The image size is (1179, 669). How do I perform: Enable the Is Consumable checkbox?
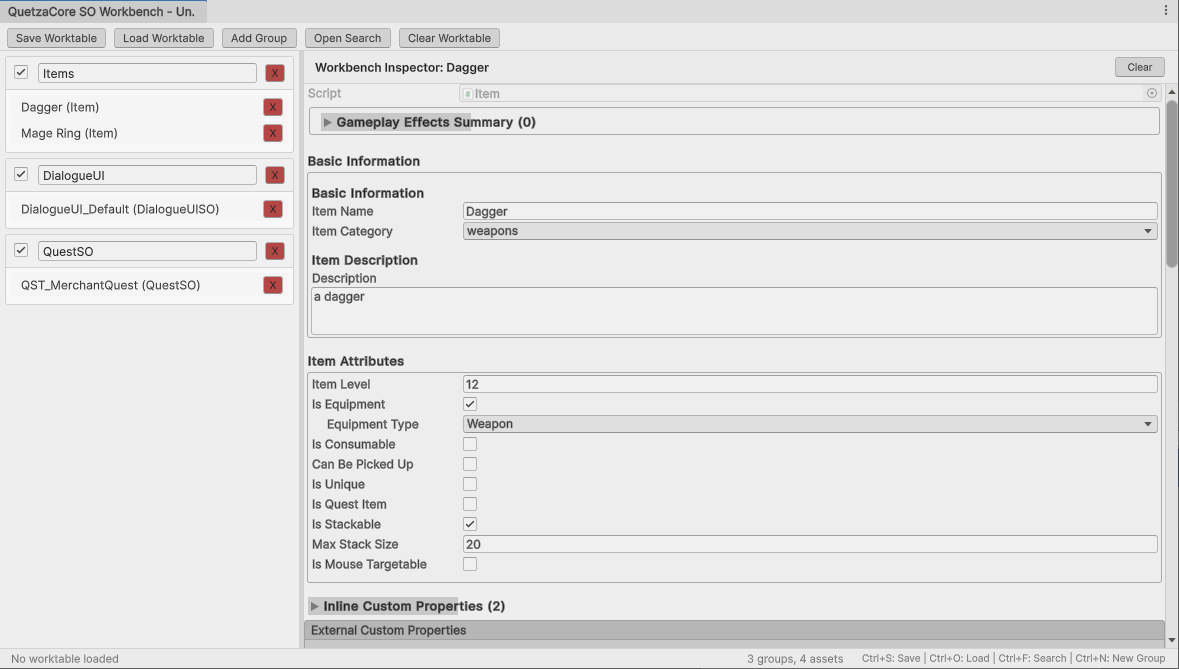(x=470, y=444)
